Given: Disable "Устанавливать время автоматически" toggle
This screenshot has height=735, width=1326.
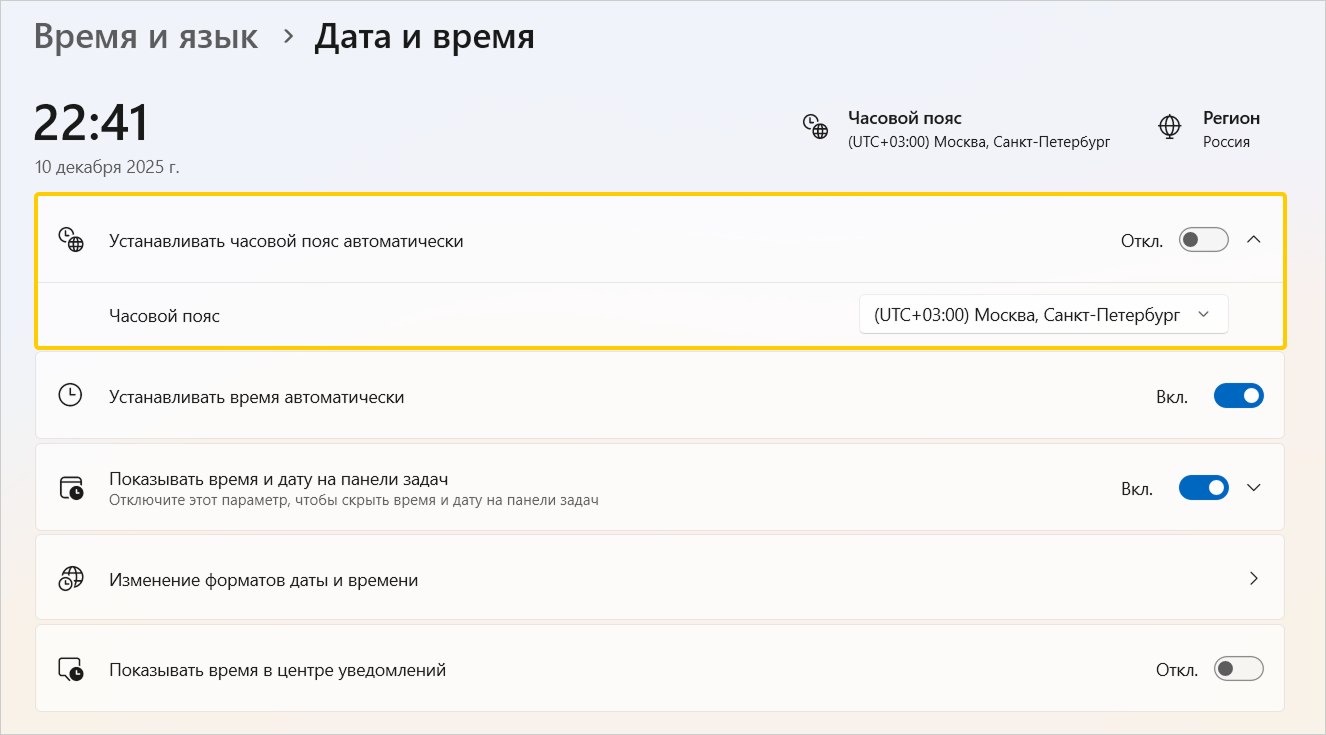Looking at the screenshot, I should click(1238, 396).
